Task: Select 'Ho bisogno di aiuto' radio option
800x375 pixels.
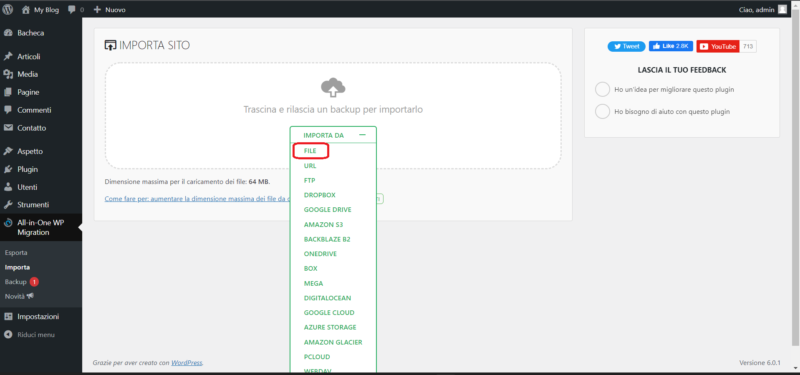Action: coord(603,111)
